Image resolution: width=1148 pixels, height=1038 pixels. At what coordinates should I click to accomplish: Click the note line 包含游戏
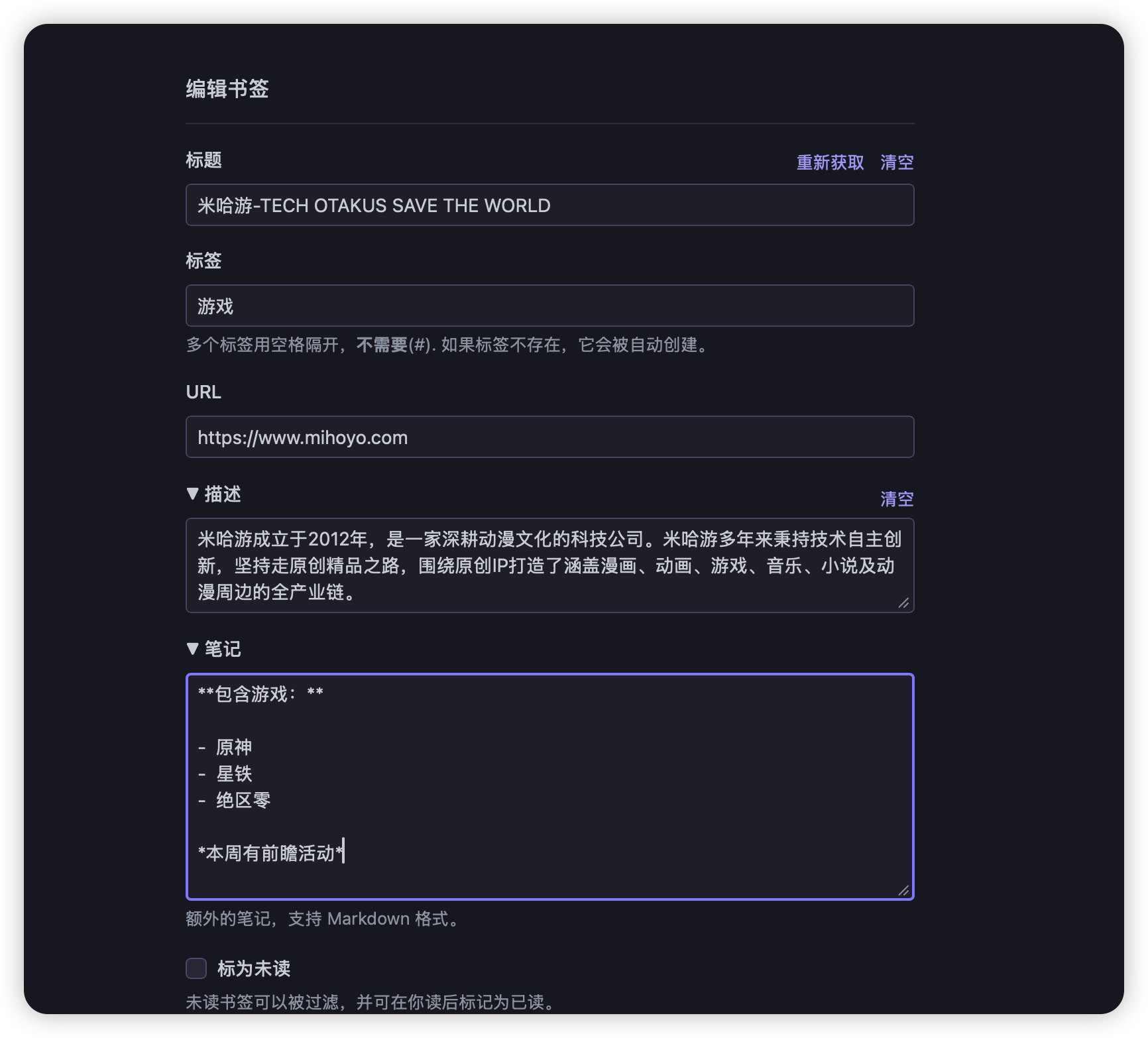click(260, 694)
